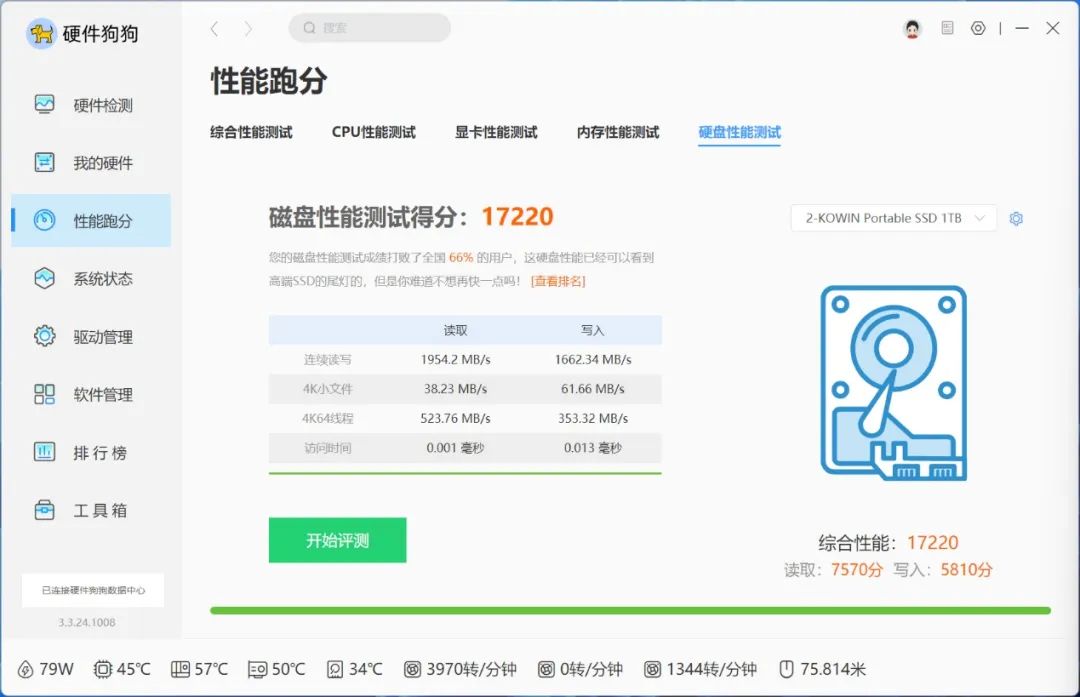Click the GPU temperature 50°C icon
1080x697 pixels.
pyautogui.click(x=257, y=669)
